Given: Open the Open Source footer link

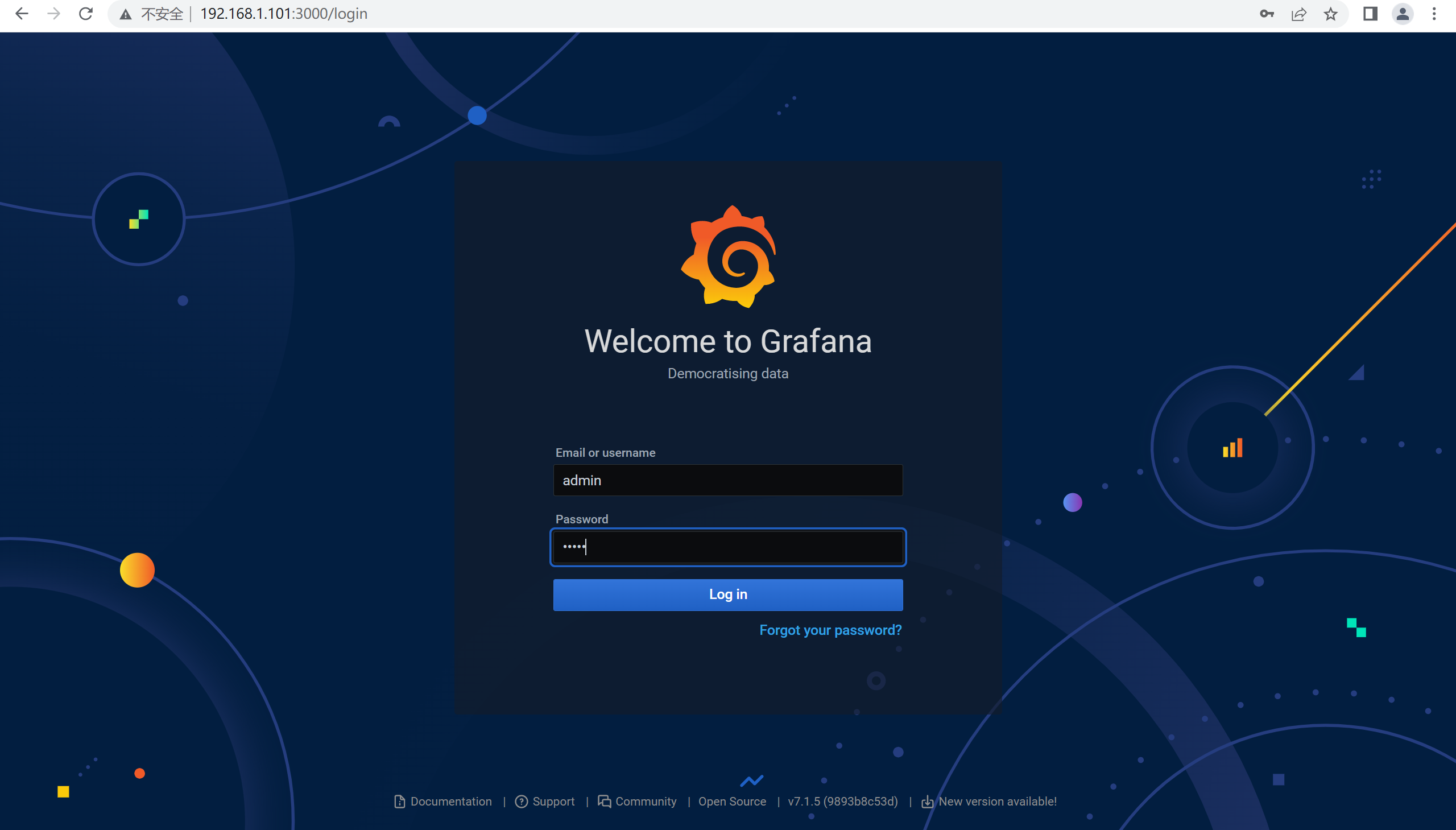Looking at the screenshot, I should [x=733, y=802].
